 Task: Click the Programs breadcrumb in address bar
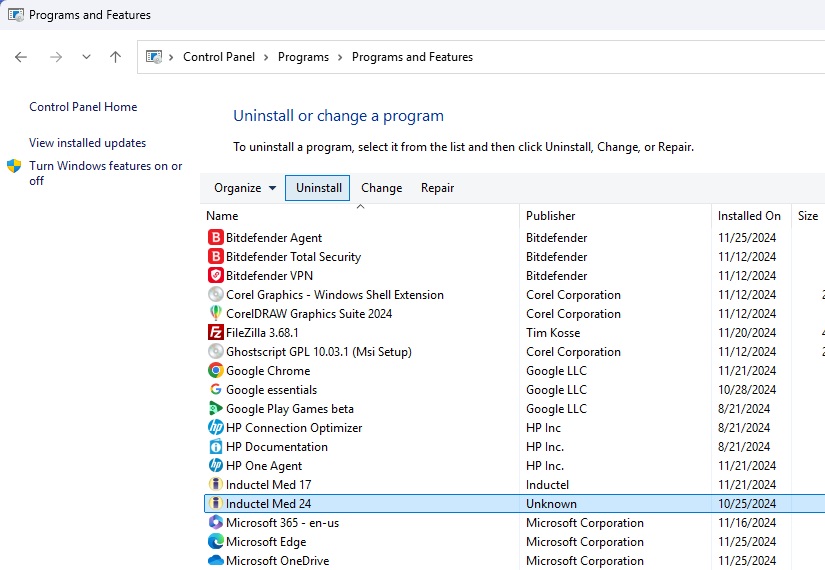pyautogui.click(x=303, y=57)
